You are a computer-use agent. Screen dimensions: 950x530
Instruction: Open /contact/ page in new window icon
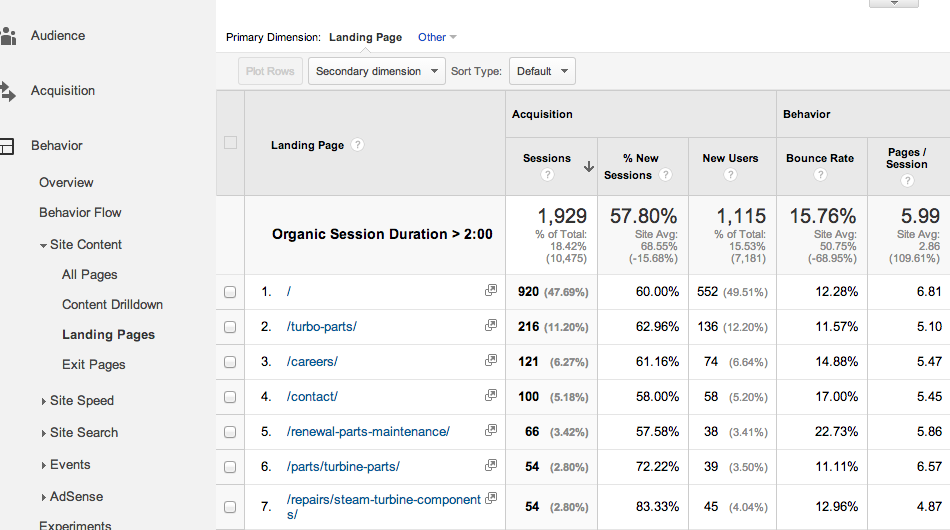coord(491,395)
